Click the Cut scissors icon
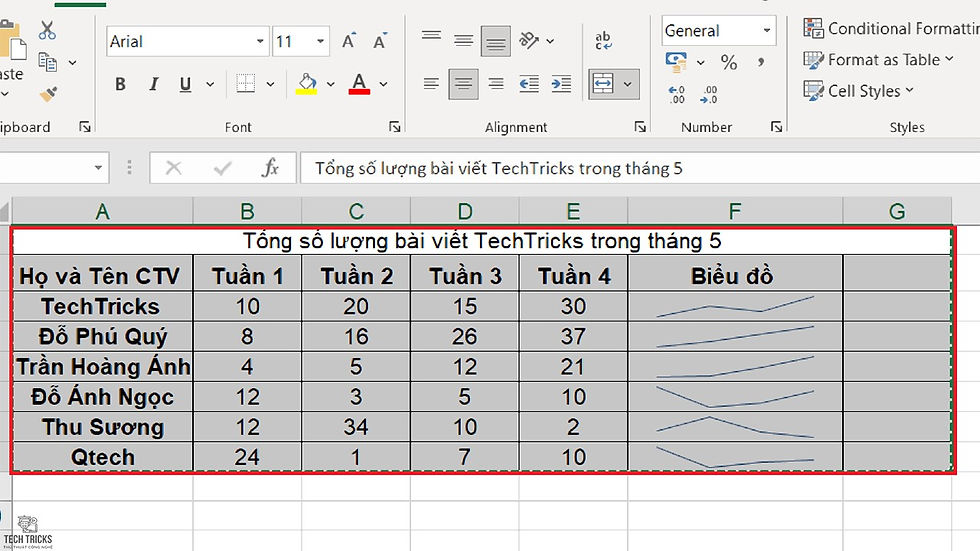The width and height of the screenshot is (980, 551). coord(47,30)
